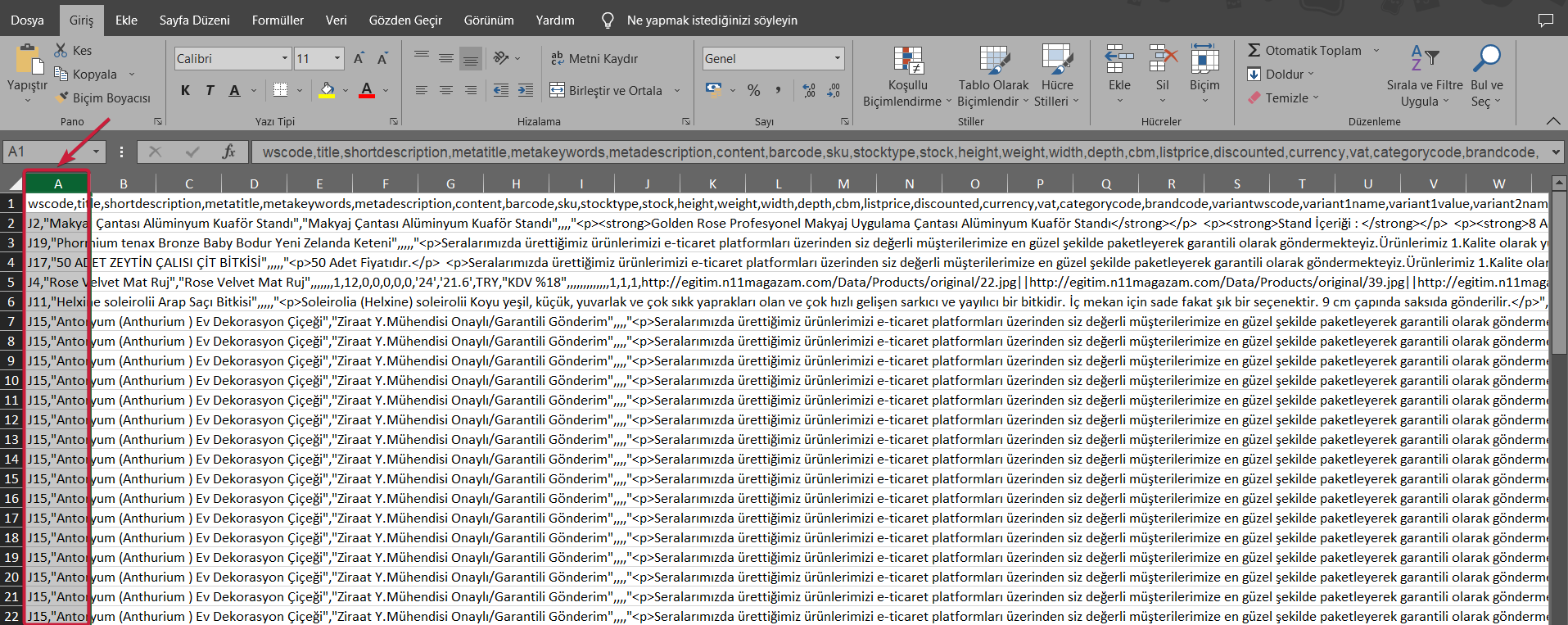Click the Cut (Kes) scissors button

click(73, 51)
